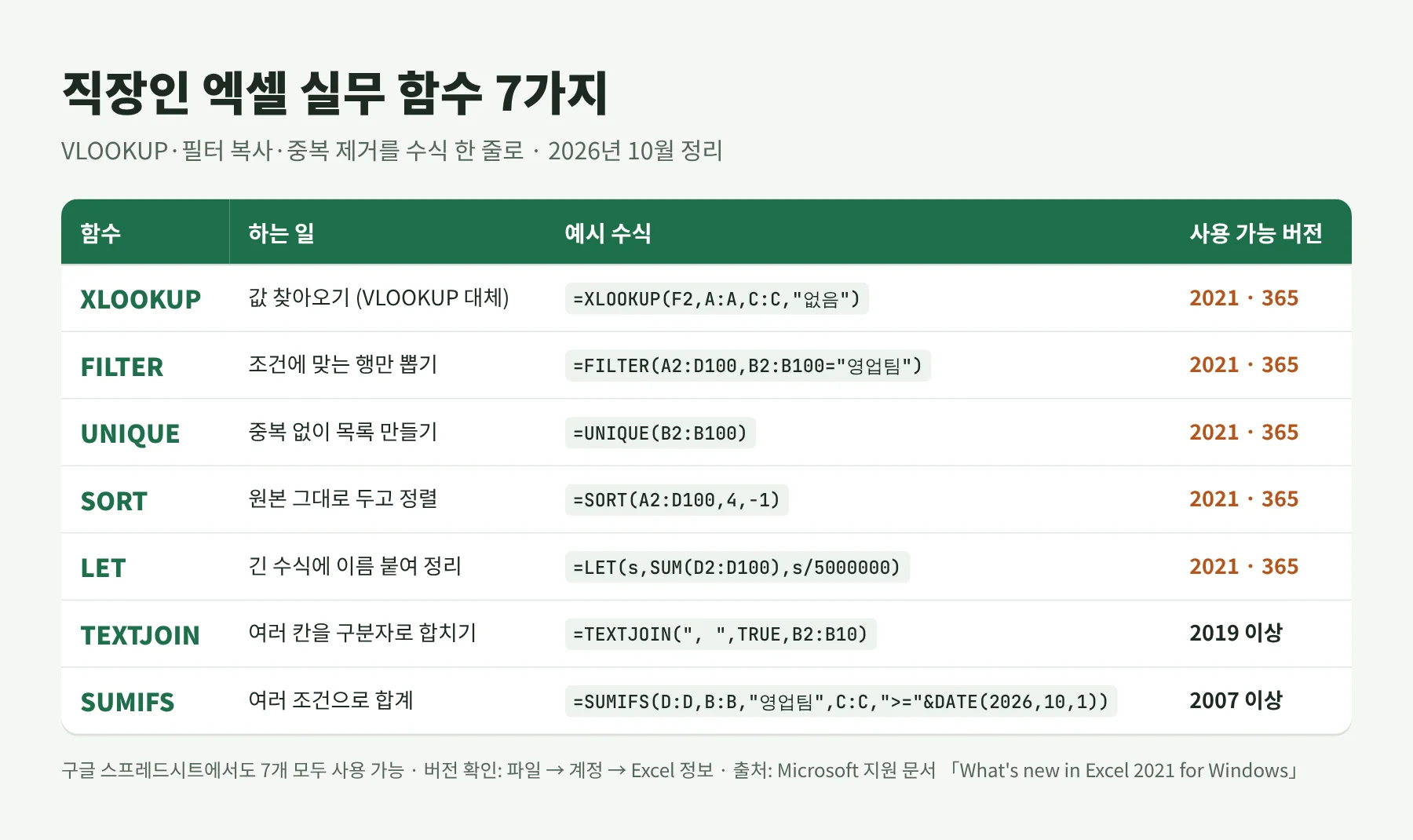Click the =LET(s,SUM(D2:D100),s/5000000) formula
This screenshot has height=840, width=1413.
(x=737, y=567)
